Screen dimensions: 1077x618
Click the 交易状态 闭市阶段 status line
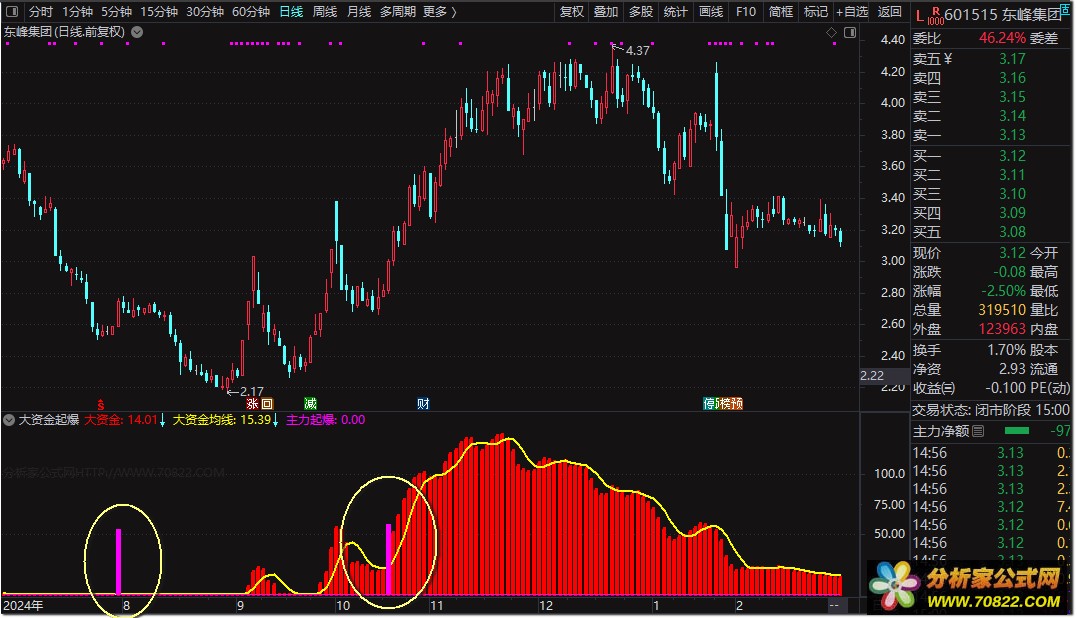[991, 411]
